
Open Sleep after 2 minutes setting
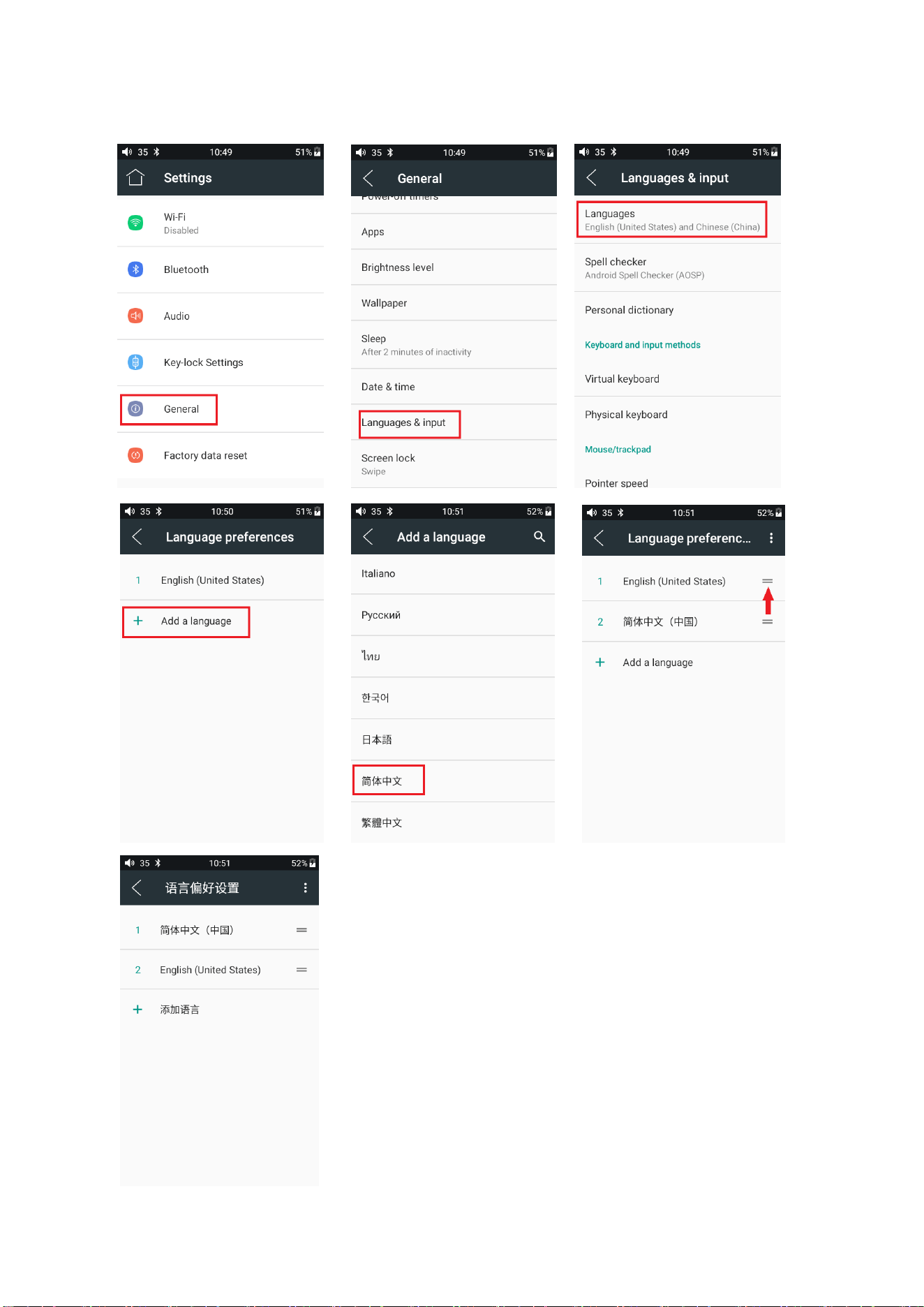[x=454, y=345]
